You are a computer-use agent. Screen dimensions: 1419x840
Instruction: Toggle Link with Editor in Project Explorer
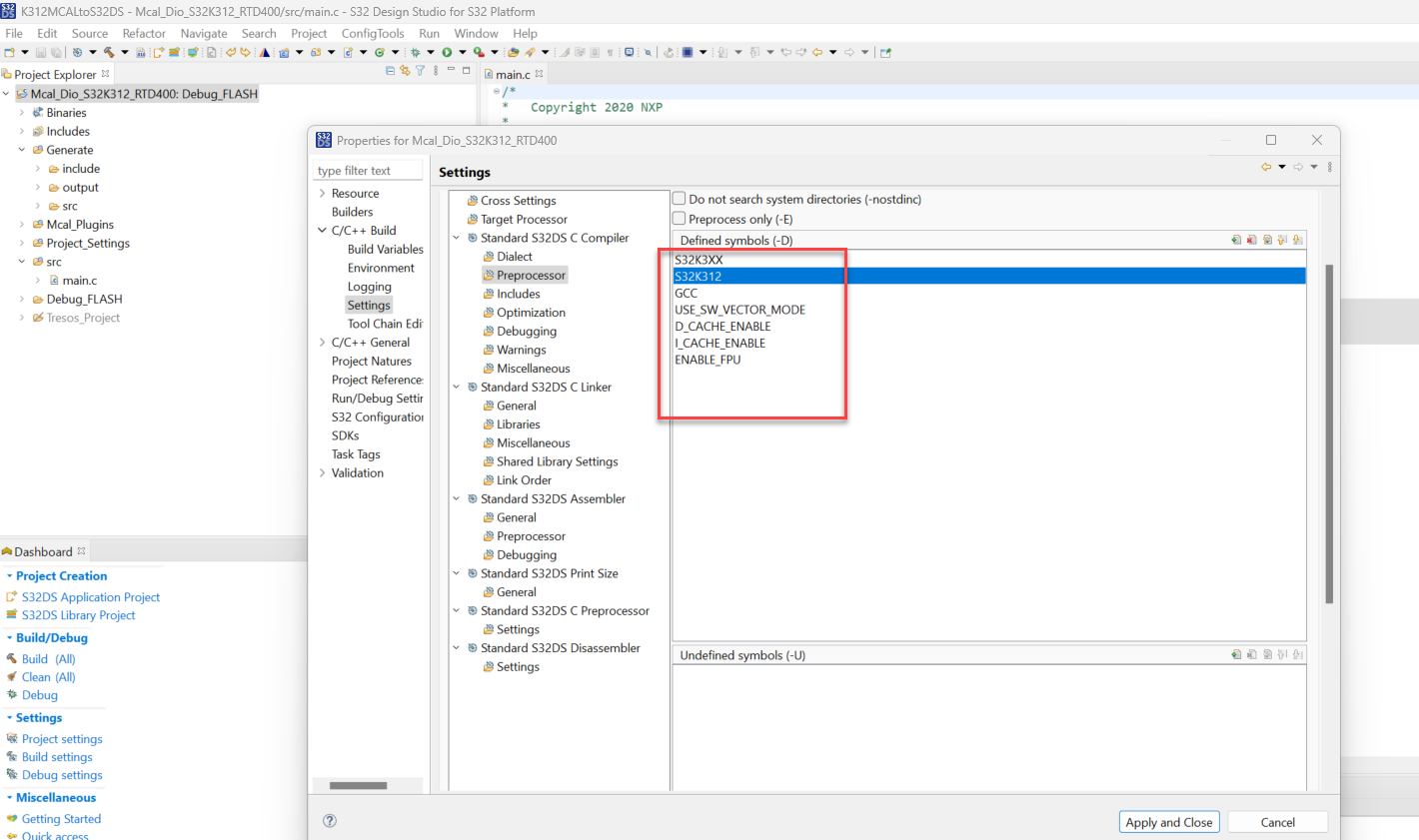(404, 71)
